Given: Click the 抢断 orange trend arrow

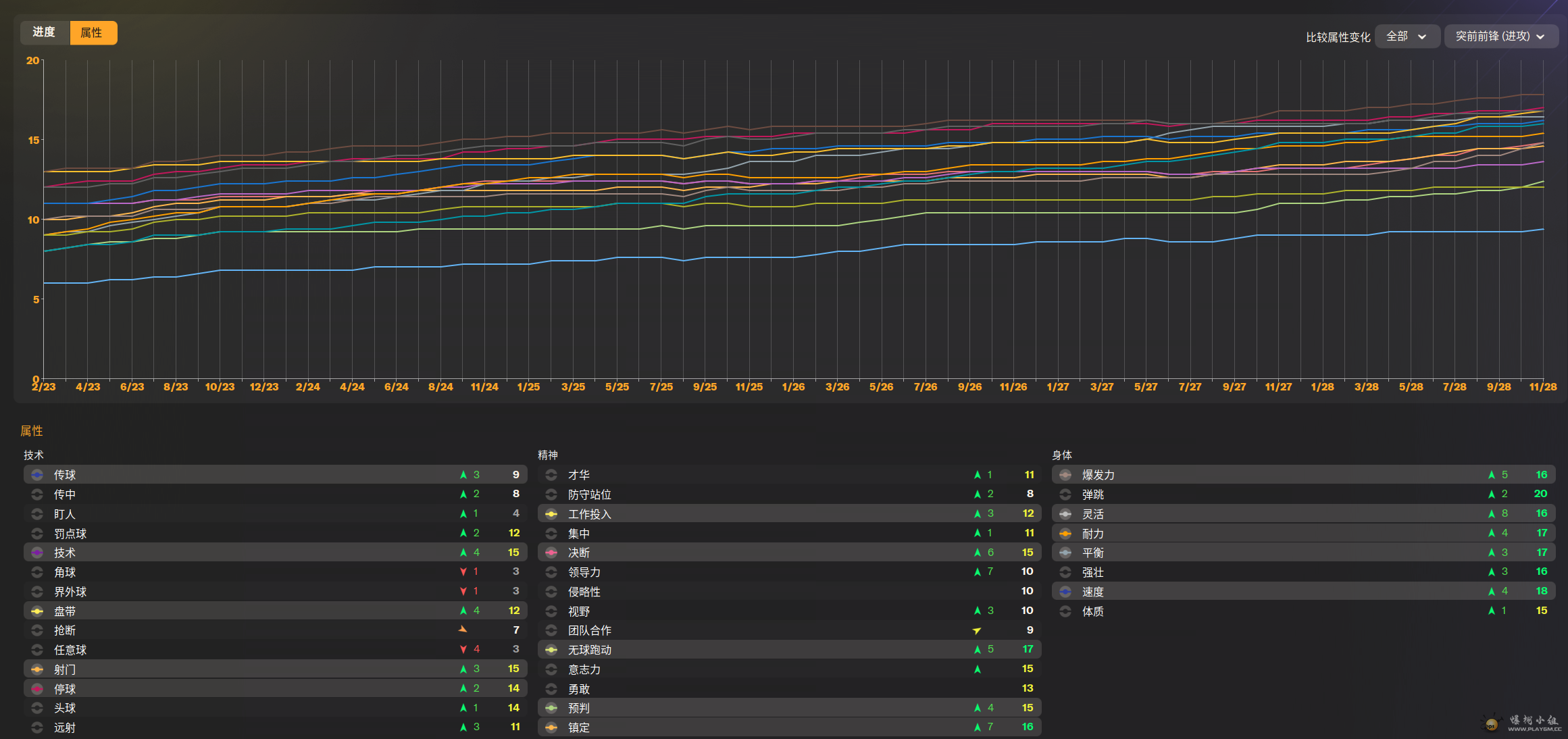Looking at the screenshot, I should point(463,630).
